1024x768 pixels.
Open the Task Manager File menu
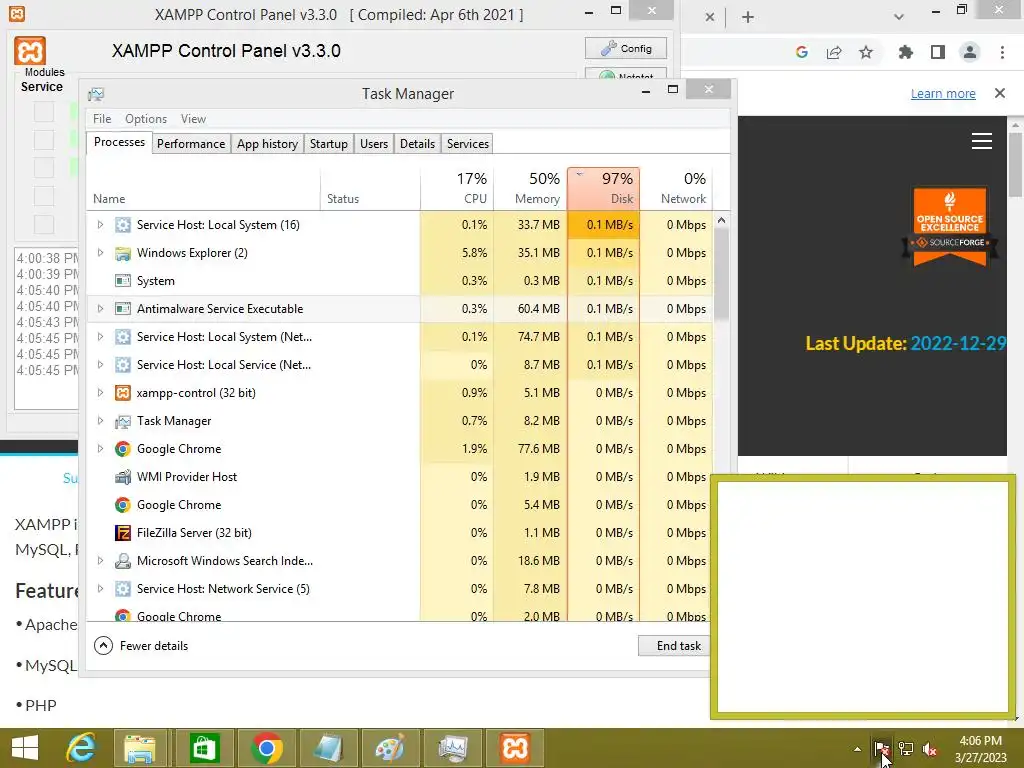(x=102, y=119)
